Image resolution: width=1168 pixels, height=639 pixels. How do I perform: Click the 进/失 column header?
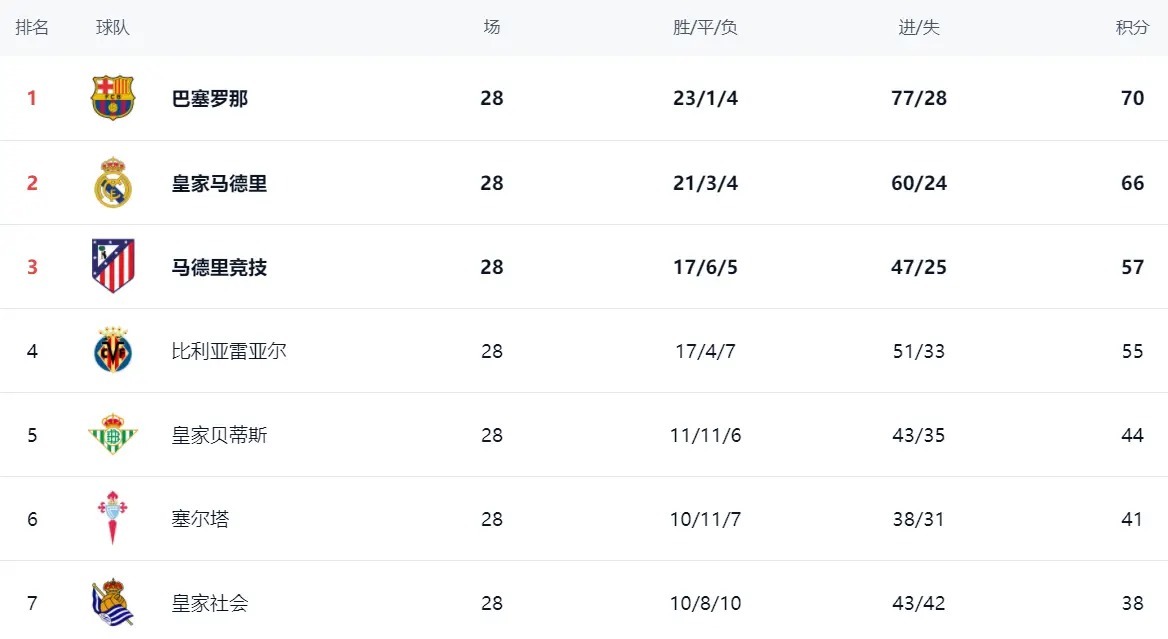[x=919, y=28]
